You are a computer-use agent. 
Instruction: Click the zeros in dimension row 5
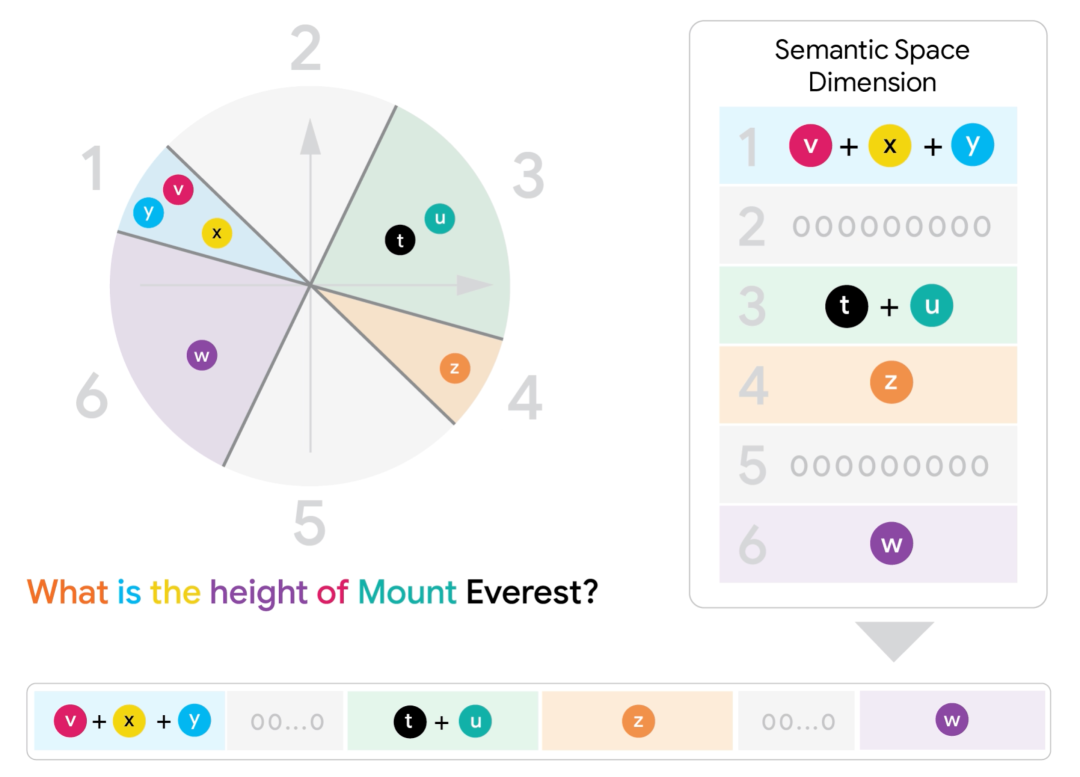tap(890, 466)
